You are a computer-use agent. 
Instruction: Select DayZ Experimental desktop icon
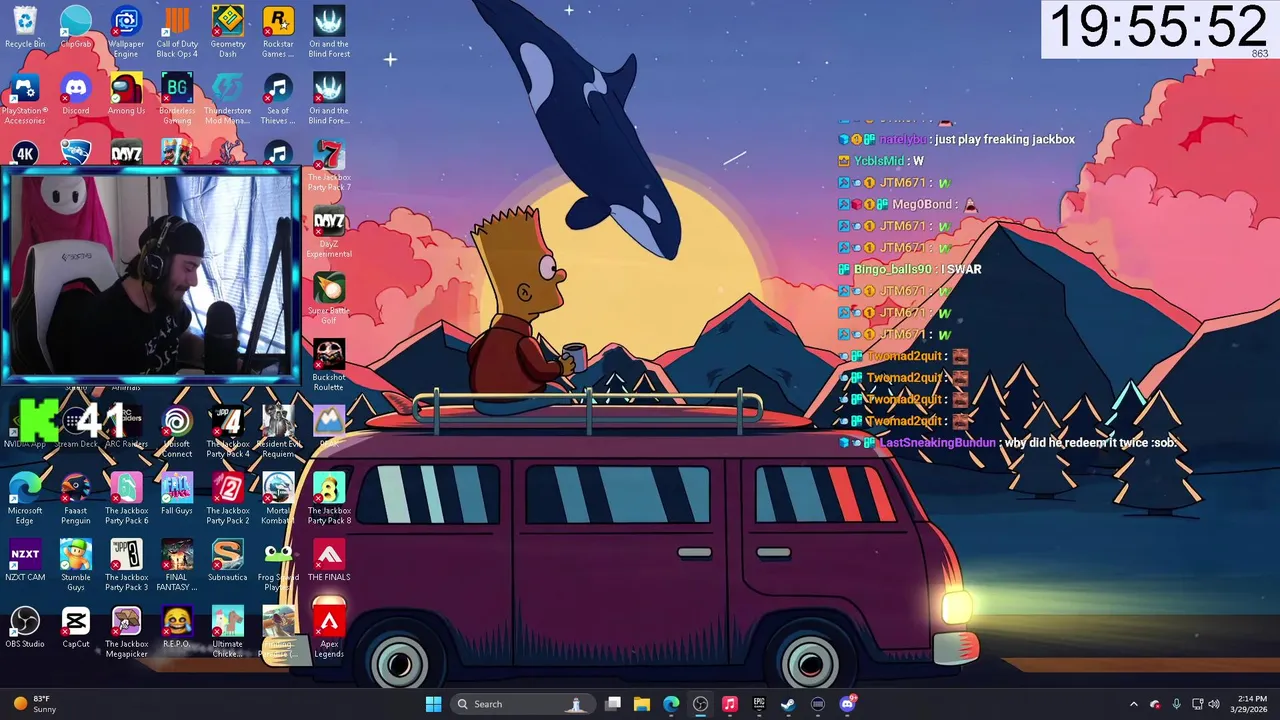click(x=329, y=233)
